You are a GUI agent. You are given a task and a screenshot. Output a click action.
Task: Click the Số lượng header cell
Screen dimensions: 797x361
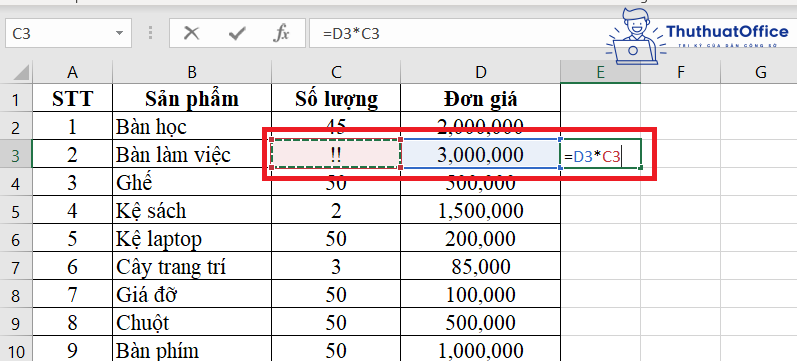(336, 98)
